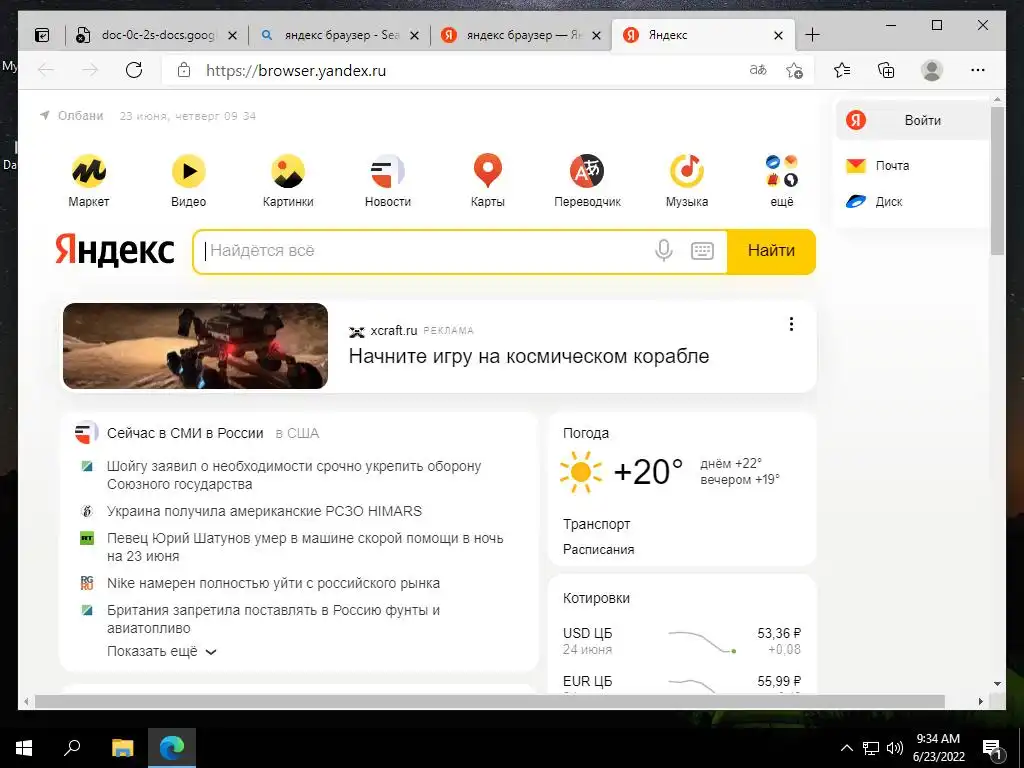Open the Новости service icon
The image size is (1024, 768).
(388, 172)
